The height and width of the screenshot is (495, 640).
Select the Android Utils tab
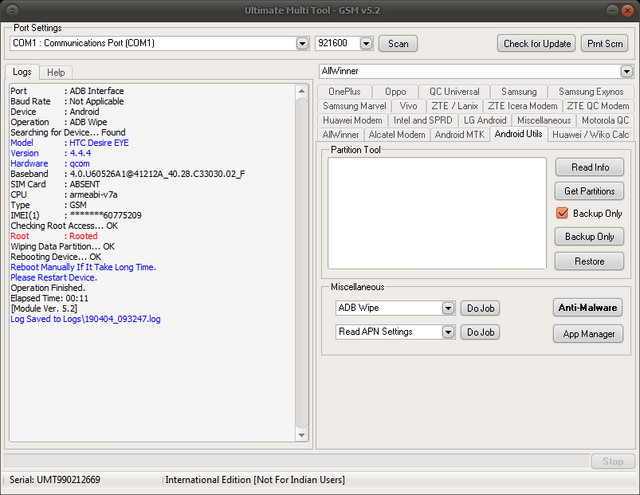518,134
